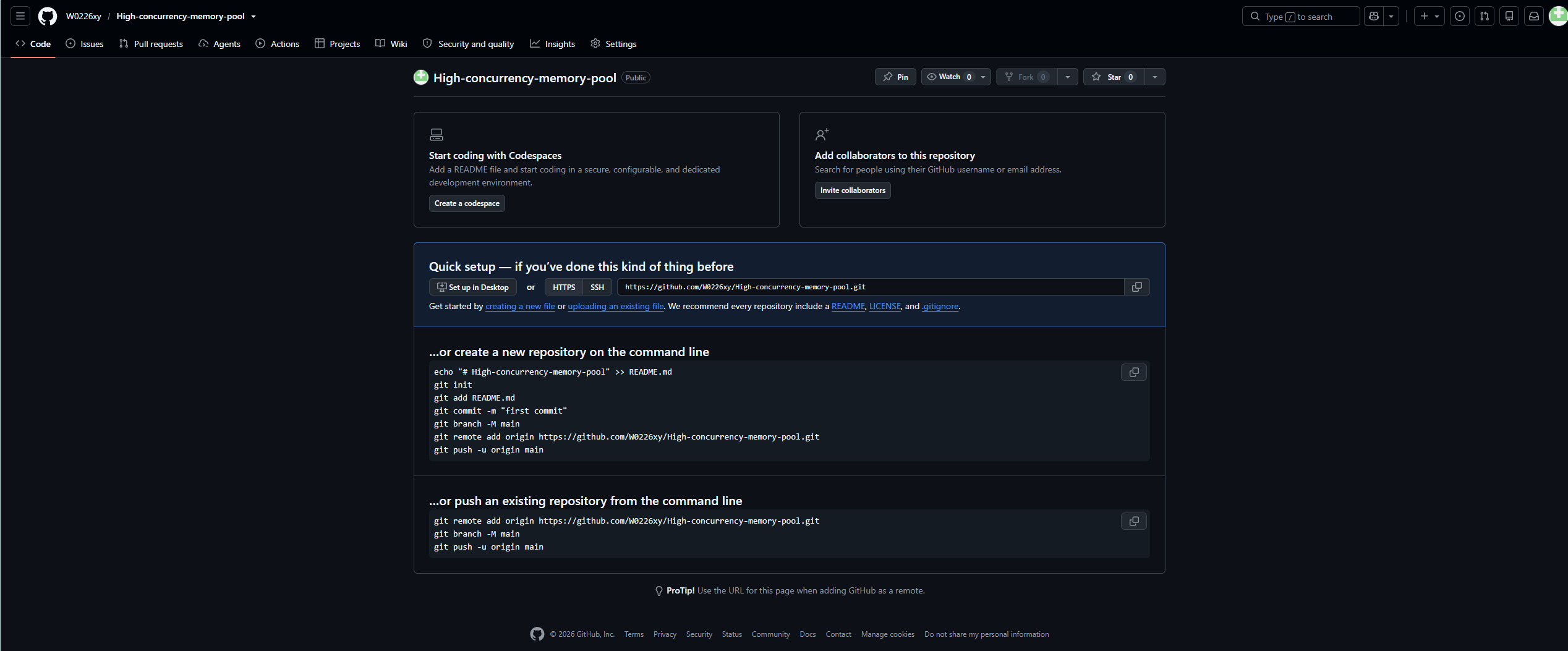Open the repository Settings tab
The image size is (1568, 651).
point(613,44)
